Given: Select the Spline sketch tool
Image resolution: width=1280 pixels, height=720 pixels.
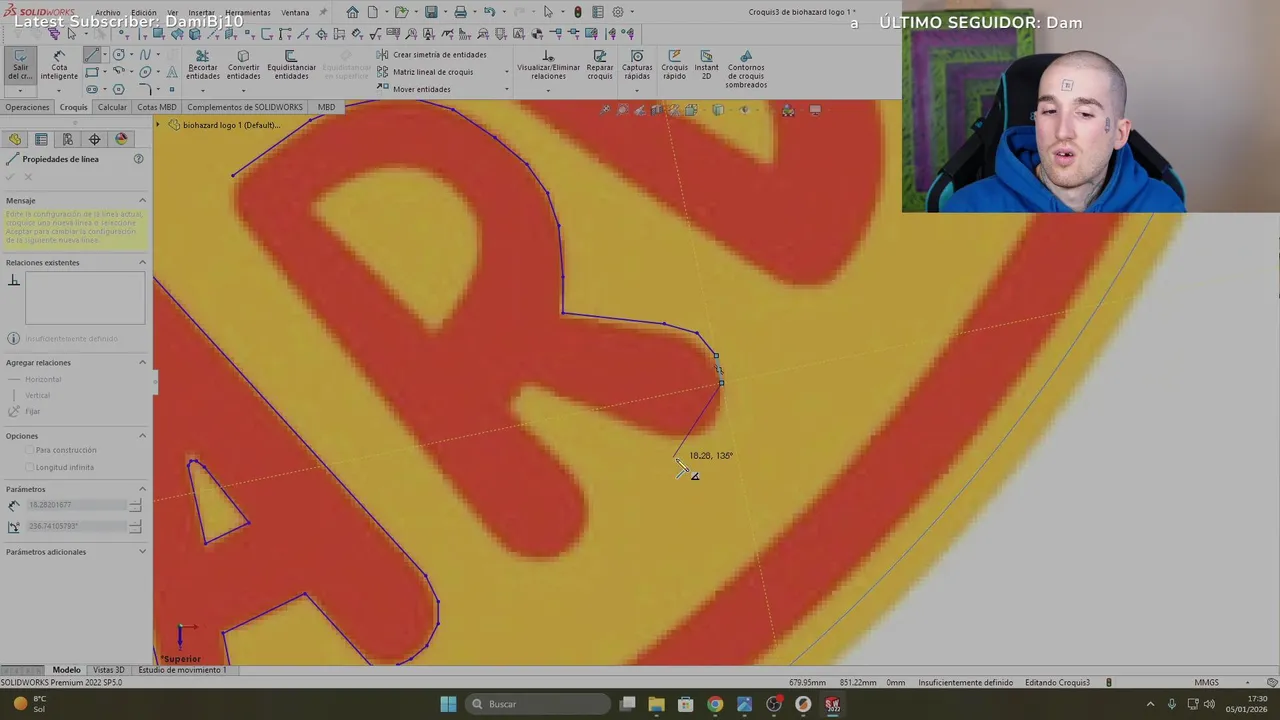Looking at the screenshot, I should click(x=145, y=55).
